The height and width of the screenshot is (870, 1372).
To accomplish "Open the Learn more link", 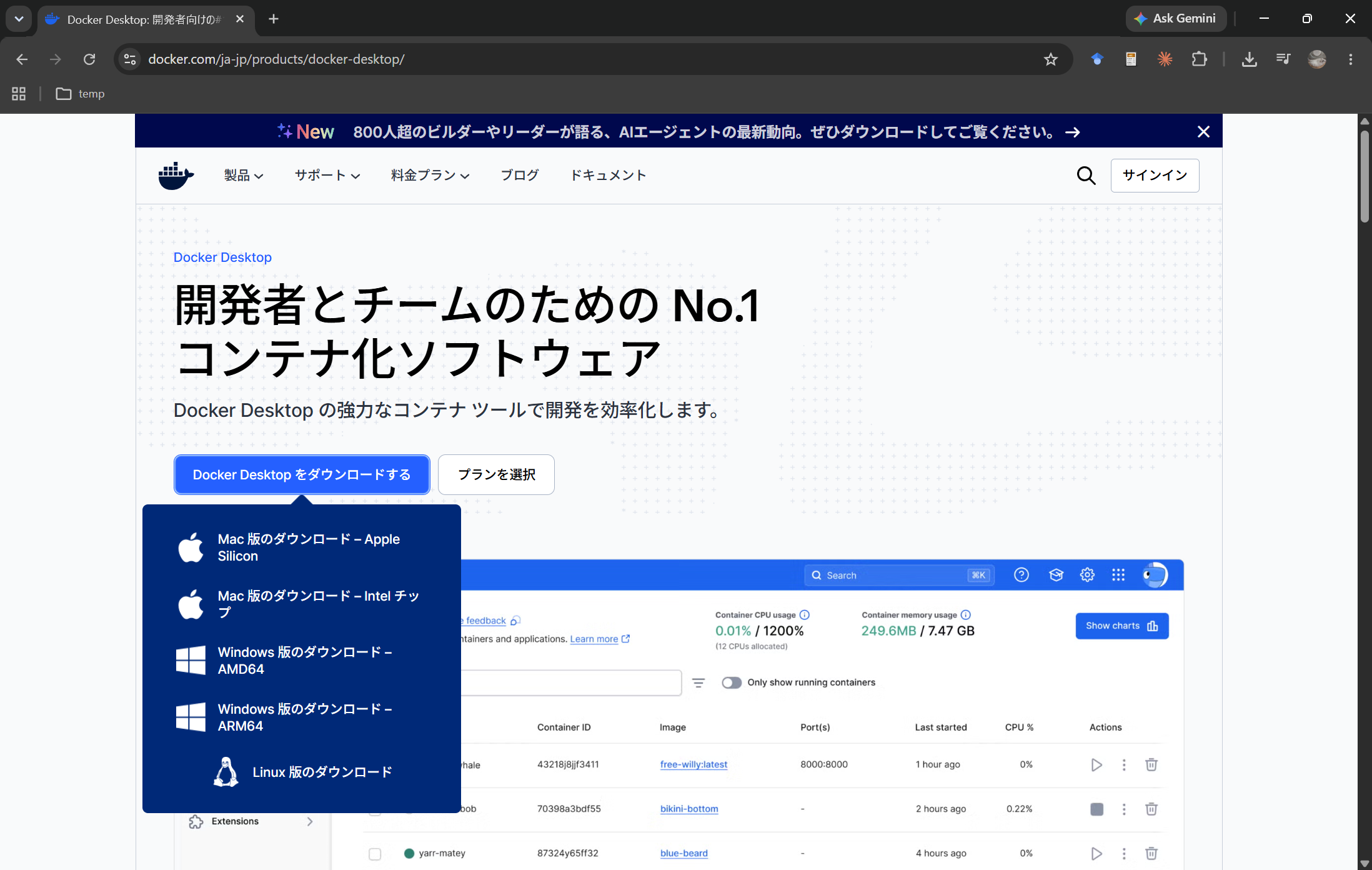I will [x=599, y=639].
